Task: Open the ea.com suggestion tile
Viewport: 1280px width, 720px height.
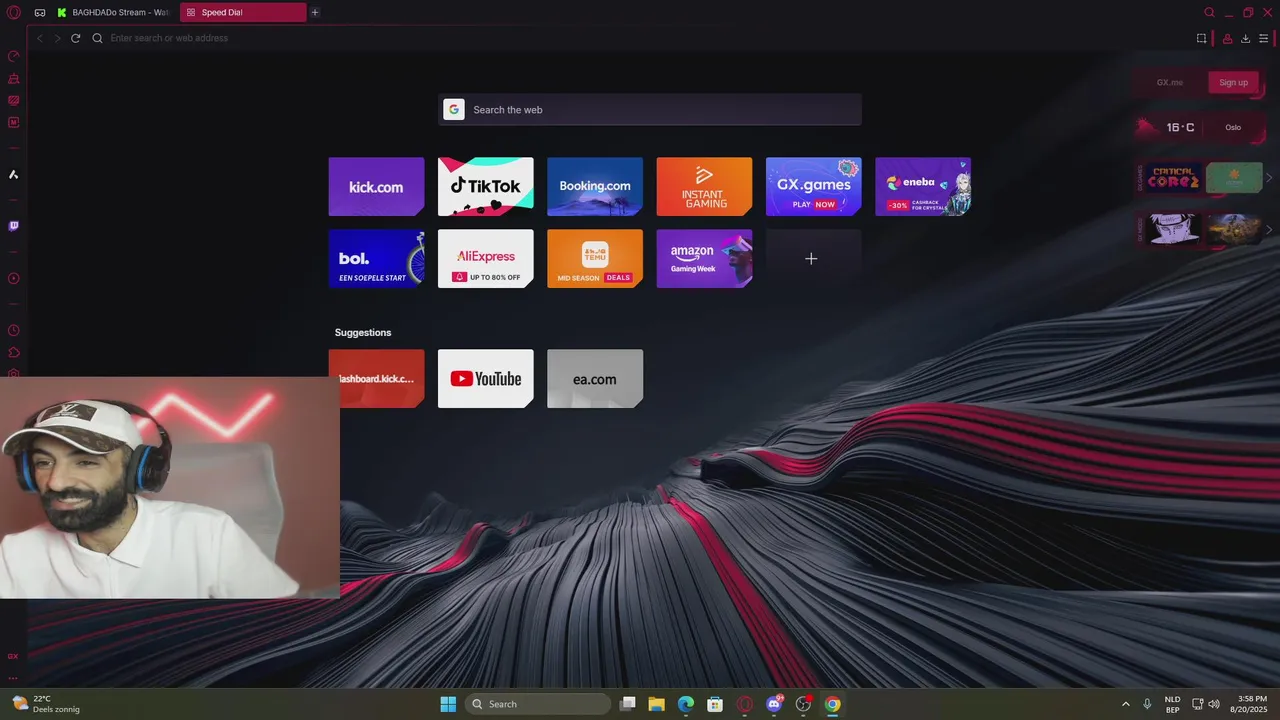Action: coord(595,378)
